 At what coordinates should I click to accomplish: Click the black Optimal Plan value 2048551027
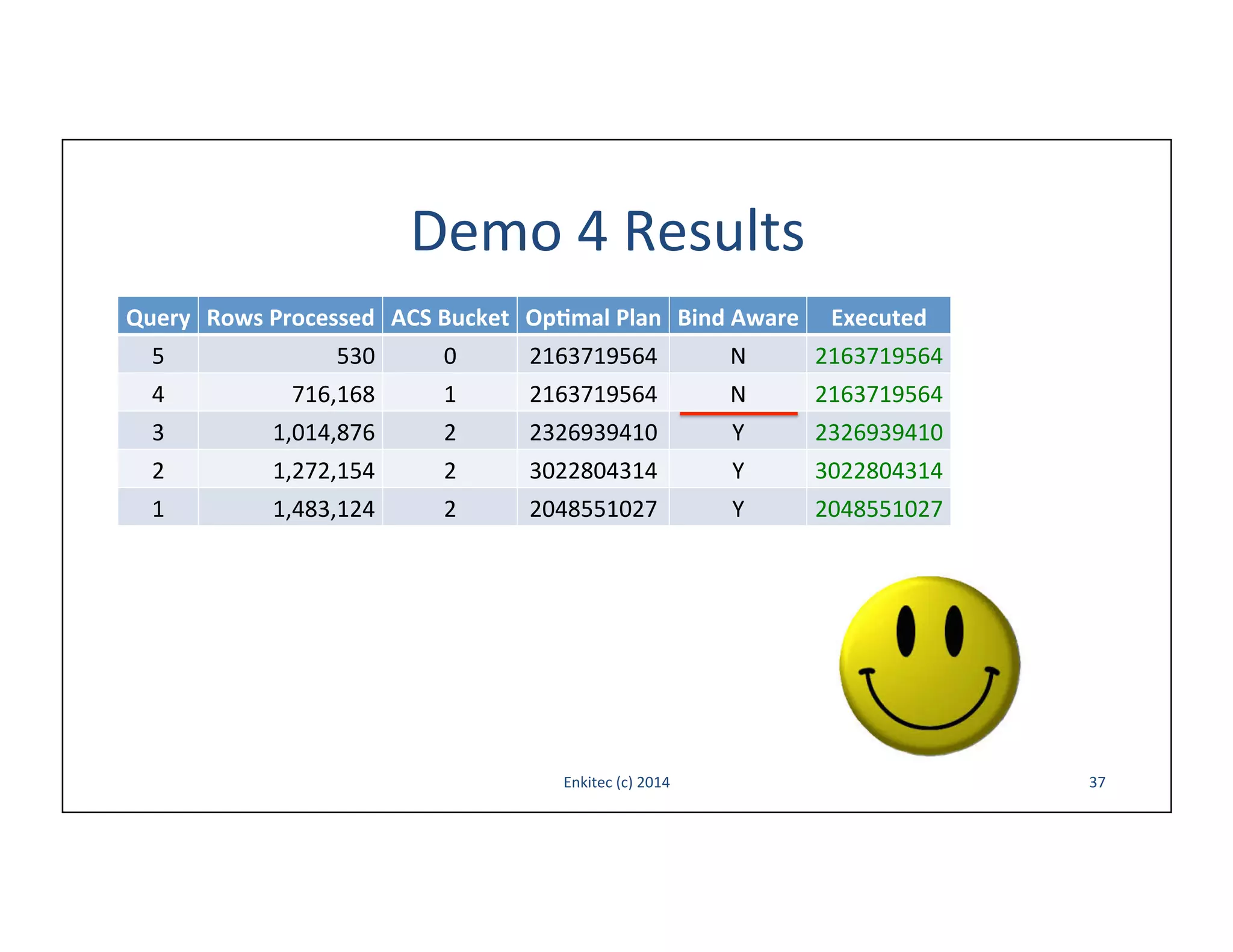click(593, 509)
